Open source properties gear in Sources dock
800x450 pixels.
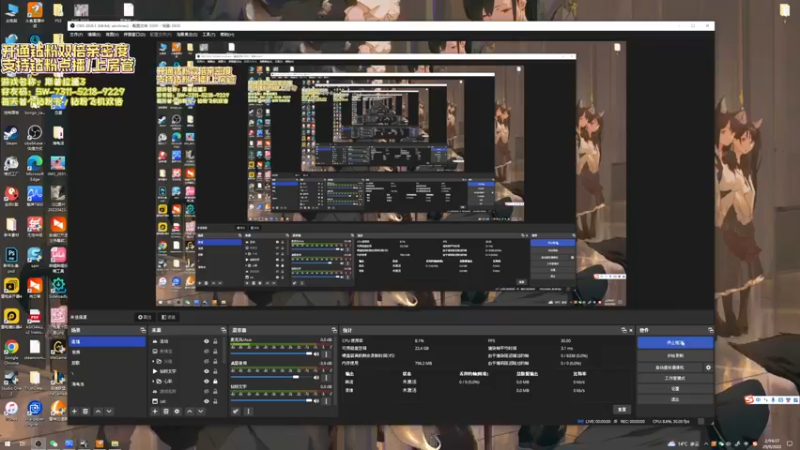[178, 411]
